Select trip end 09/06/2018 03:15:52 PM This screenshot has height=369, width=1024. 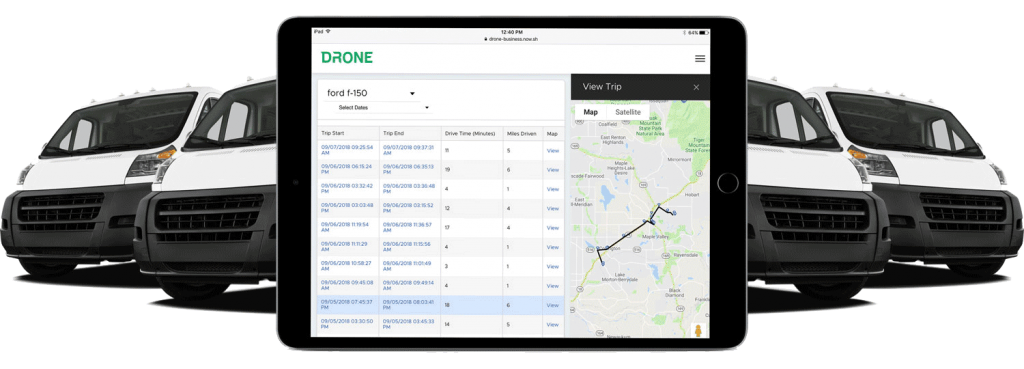point(409,208)
